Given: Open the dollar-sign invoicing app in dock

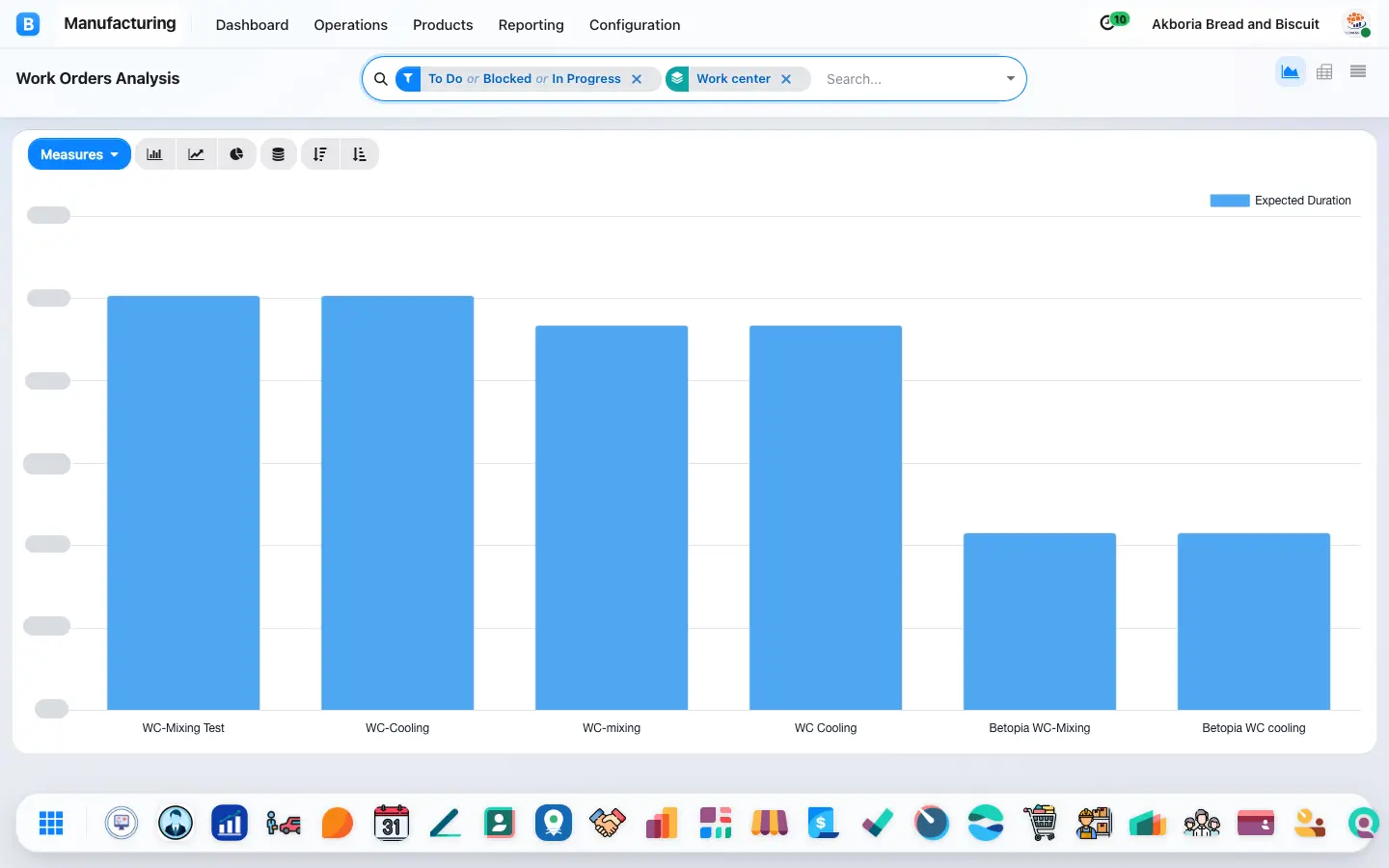Looking at the screenshot, I should click(824, 823).
